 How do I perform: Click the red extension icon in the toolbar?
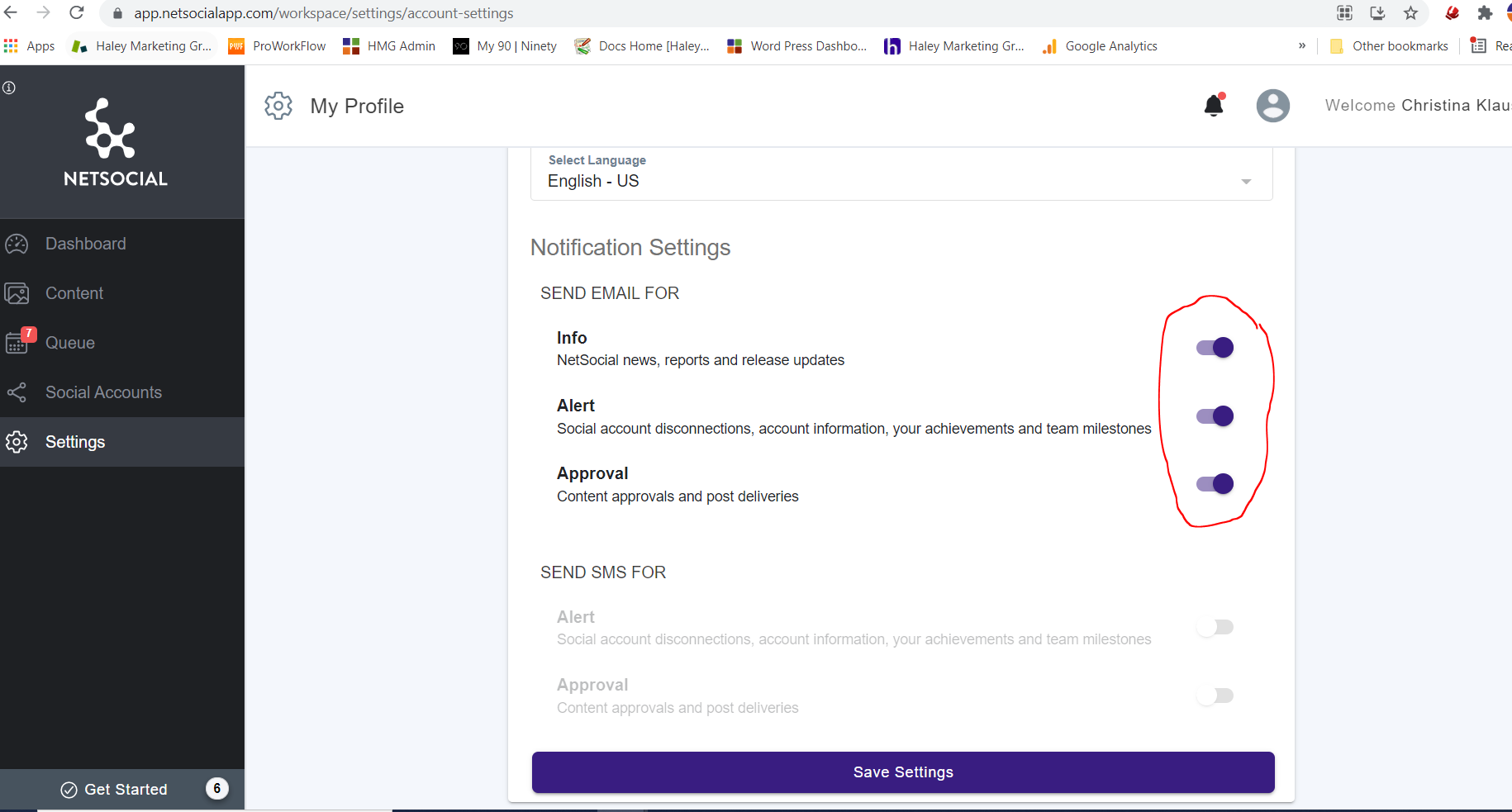(1452, 13)
